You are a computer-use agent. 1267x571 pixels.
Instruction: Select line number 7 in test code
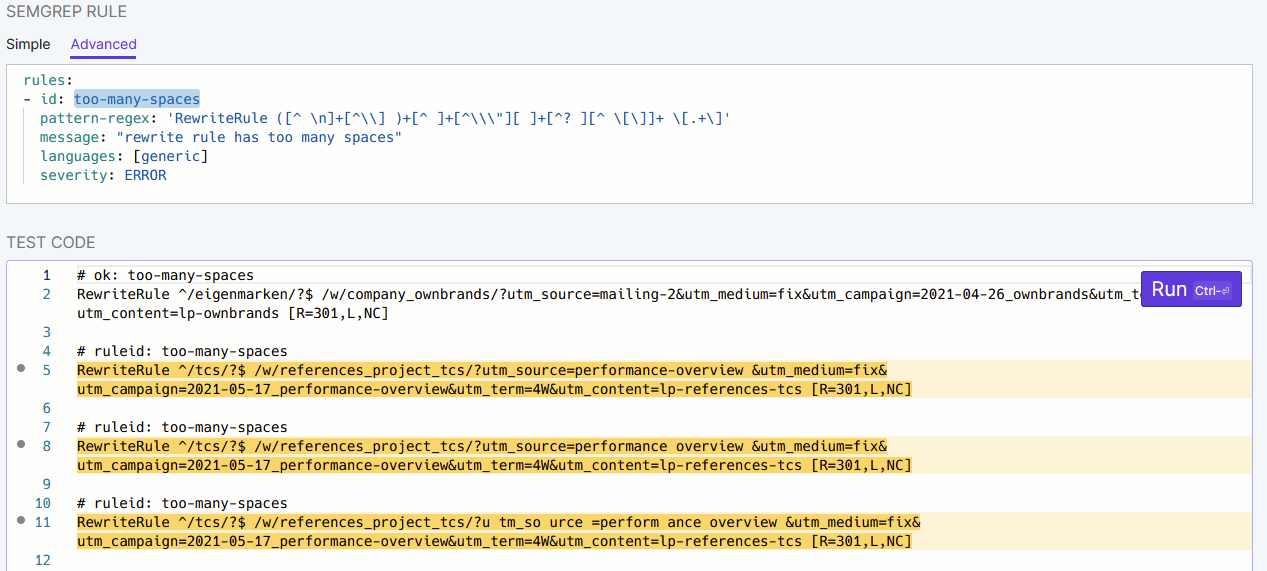pos(46,427)
